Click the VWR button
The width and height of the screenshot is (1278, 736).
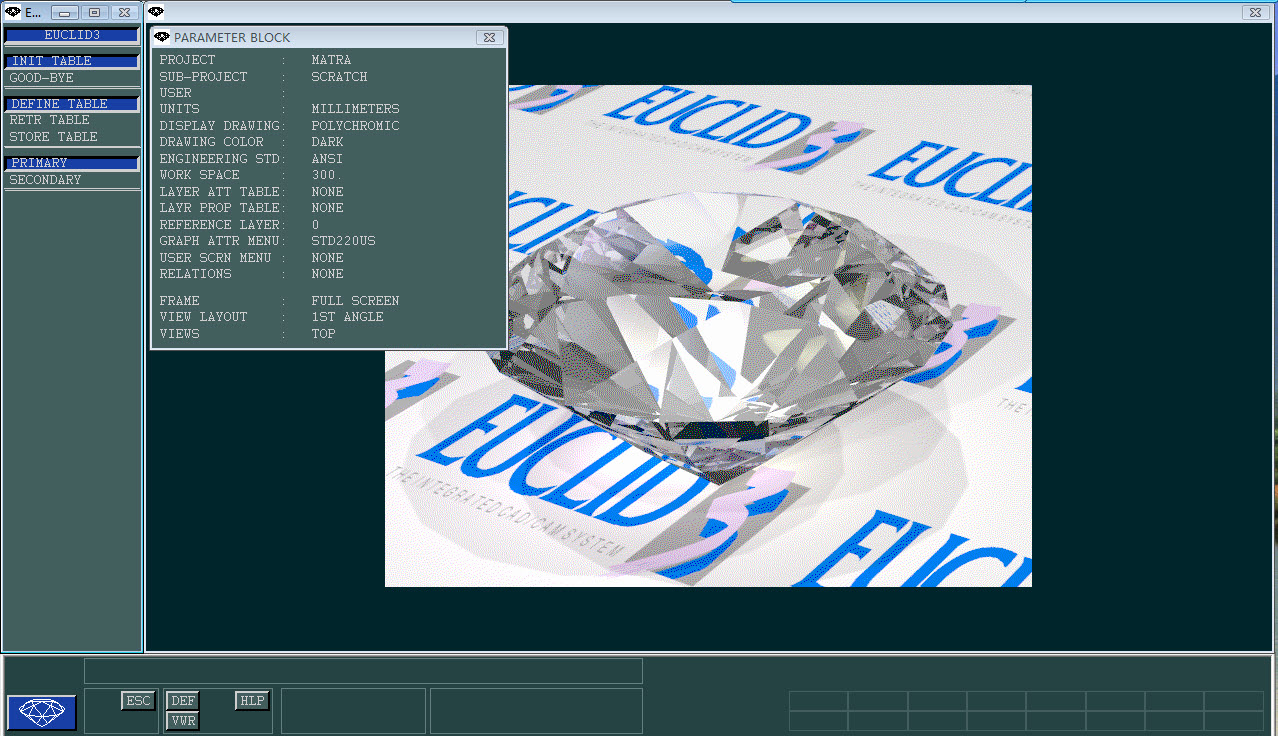point(183,720)
